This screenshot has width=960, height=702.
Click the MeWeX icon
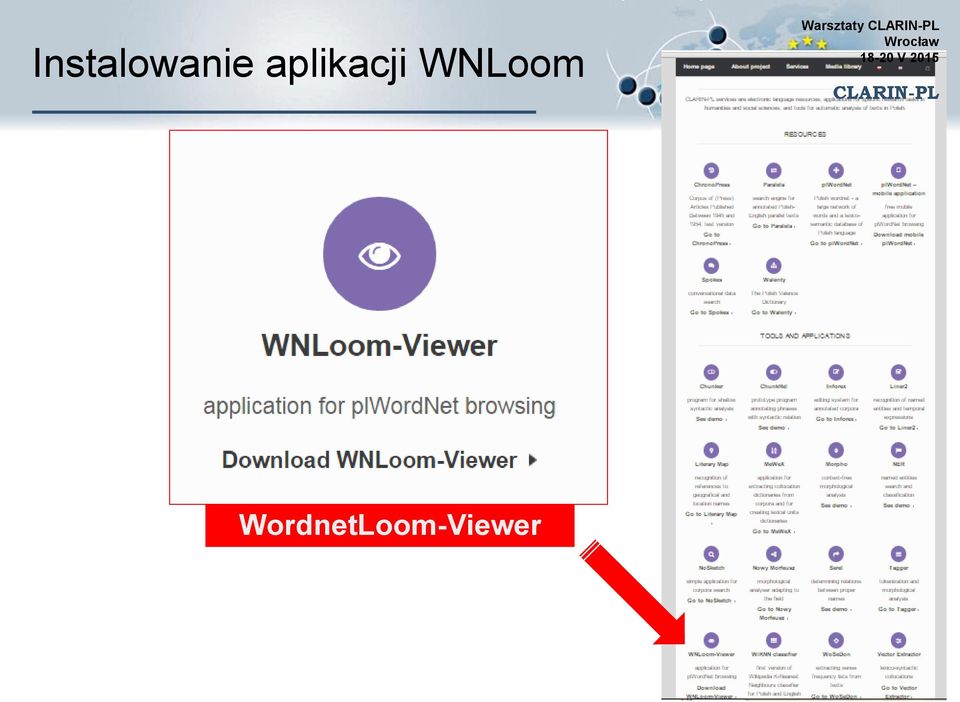pyautogui.click(x=774, y=450)
